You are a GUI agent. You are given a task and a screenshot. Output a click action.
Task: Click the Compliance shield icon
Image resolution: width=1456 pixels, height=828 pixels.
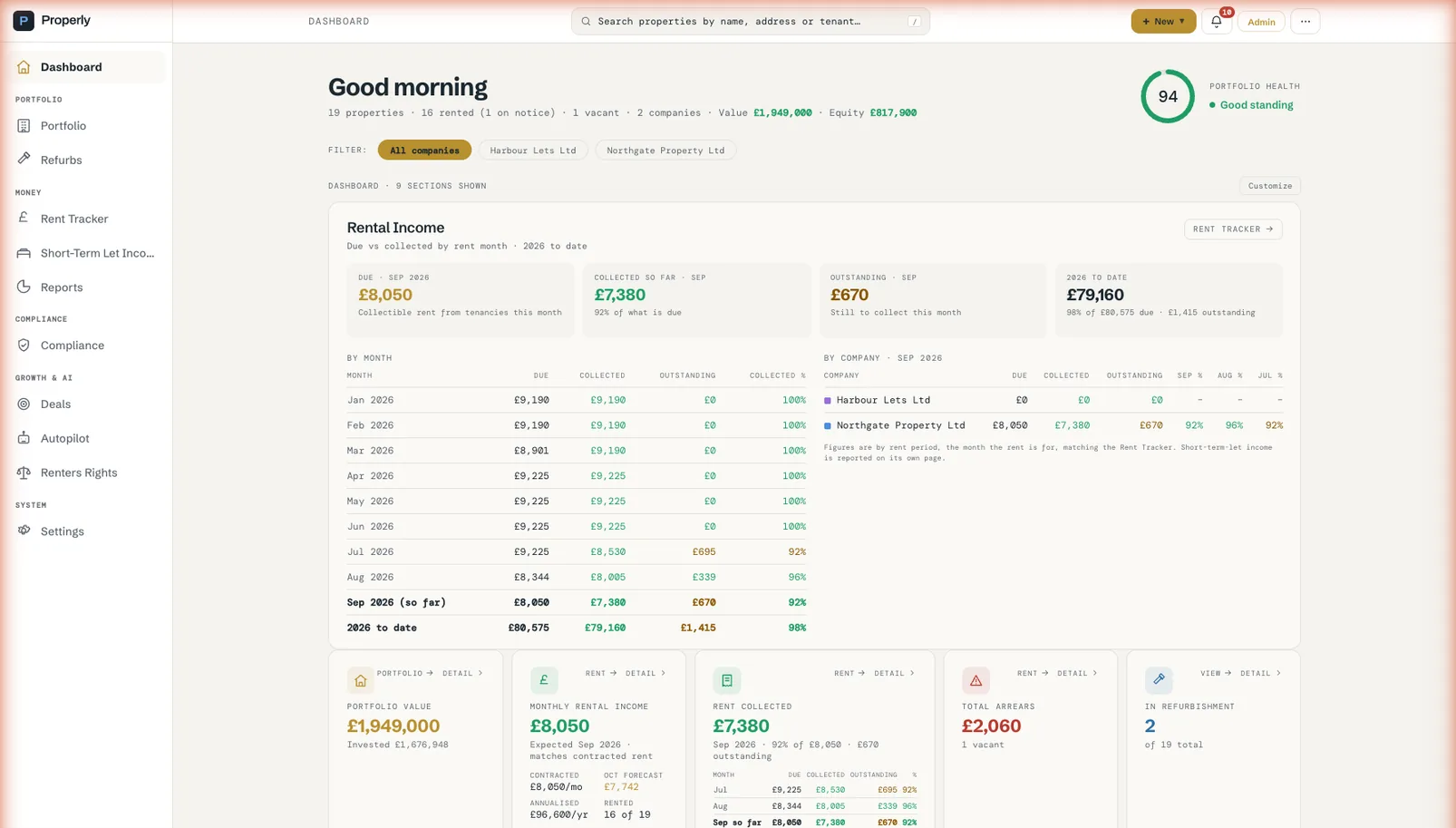pos(24,346)
